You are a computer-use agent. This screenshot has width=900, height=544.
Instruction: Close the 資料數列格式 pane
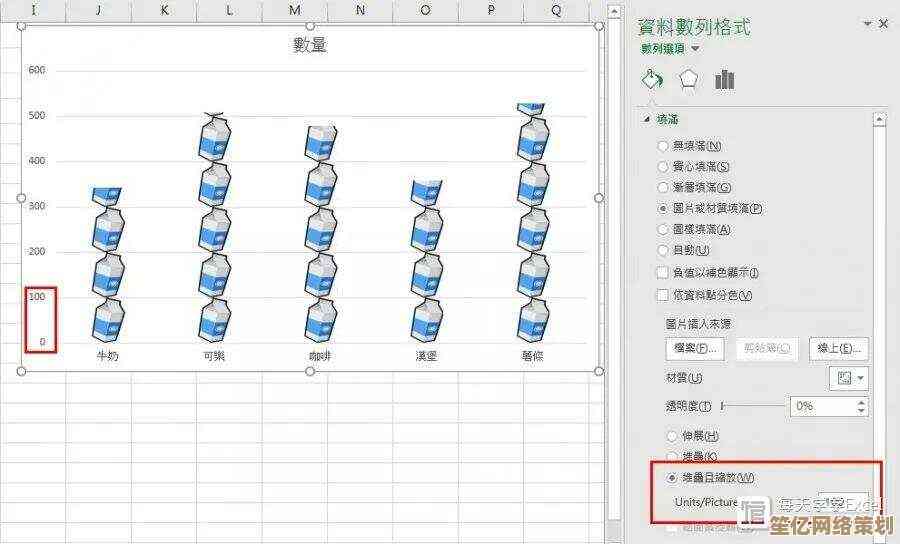pos(884,24)
